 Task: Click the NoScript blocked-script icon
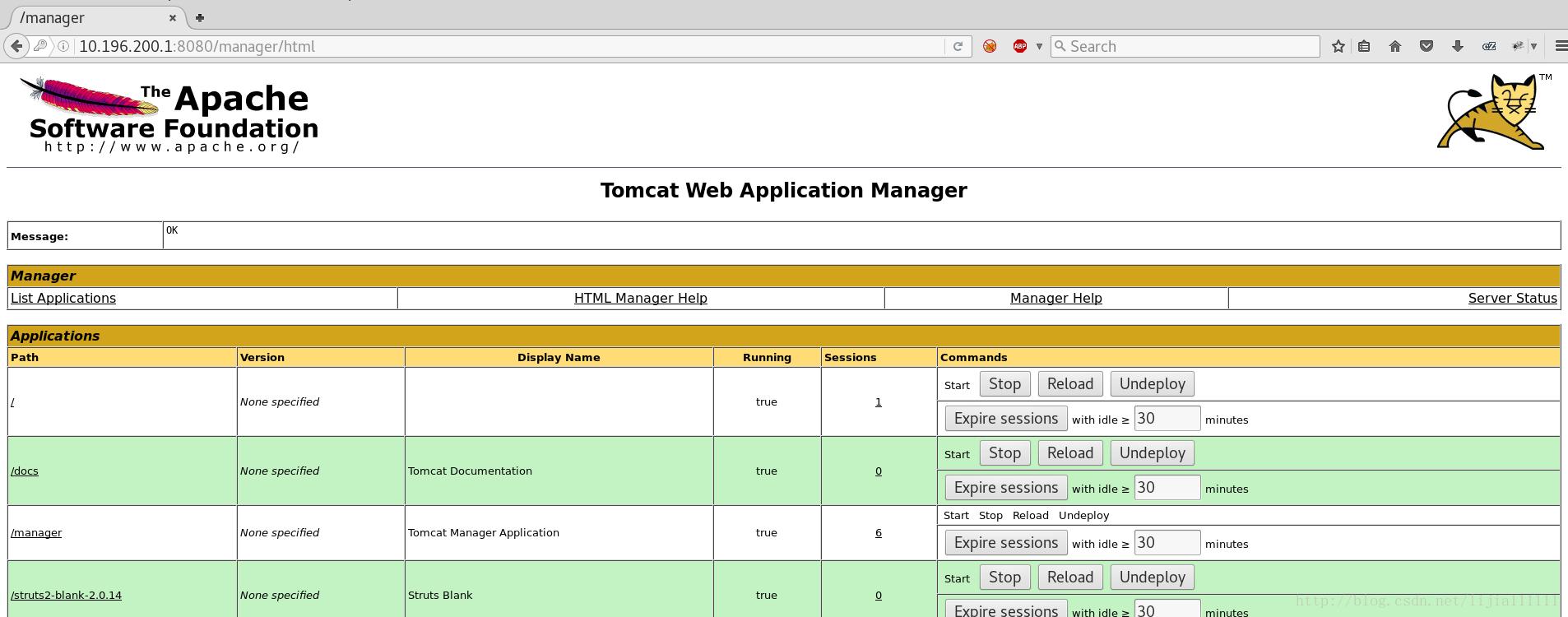click(990, 46)
